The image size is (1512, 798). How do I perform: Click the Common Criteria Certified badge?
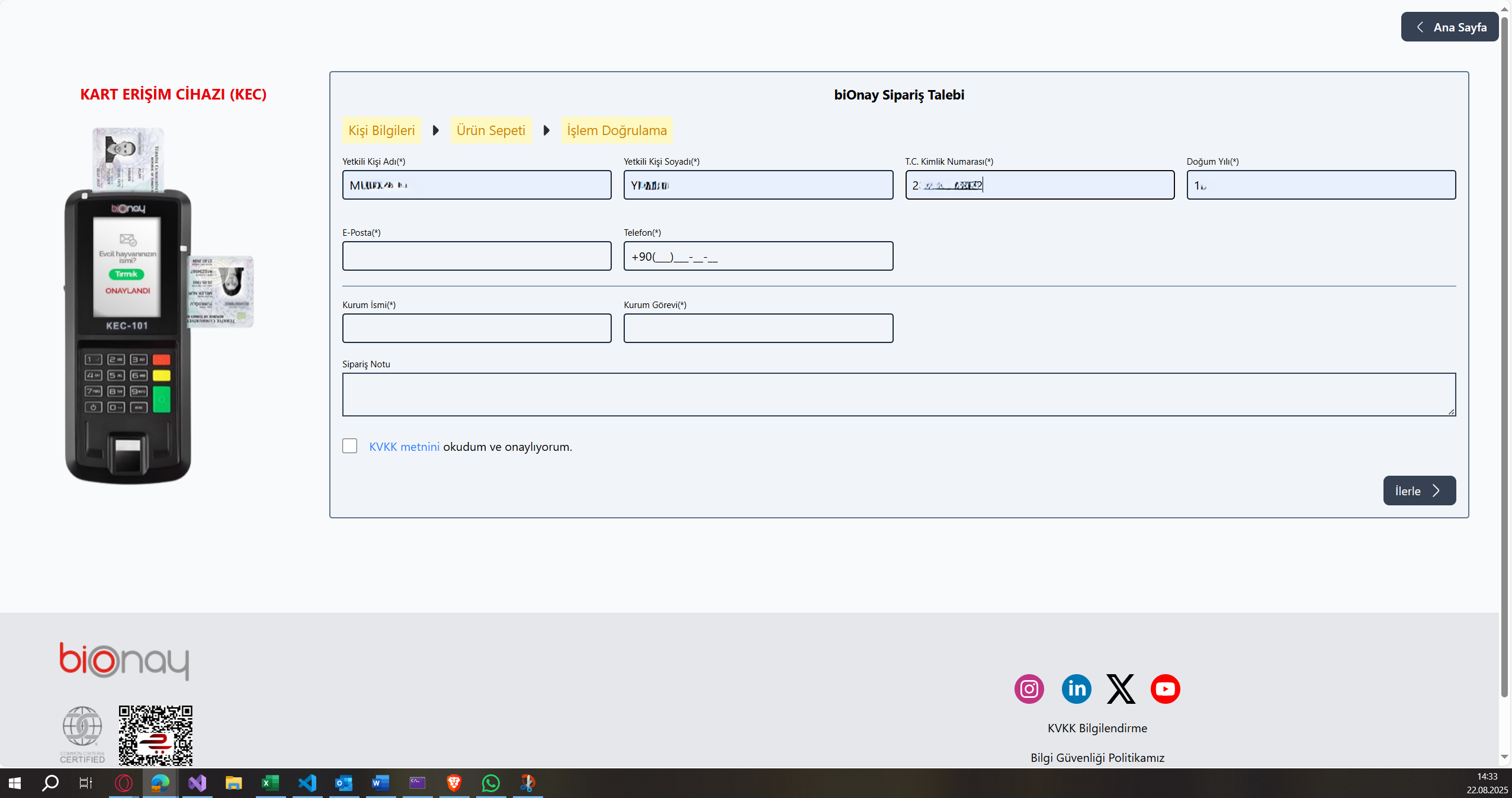click(82, 733)
